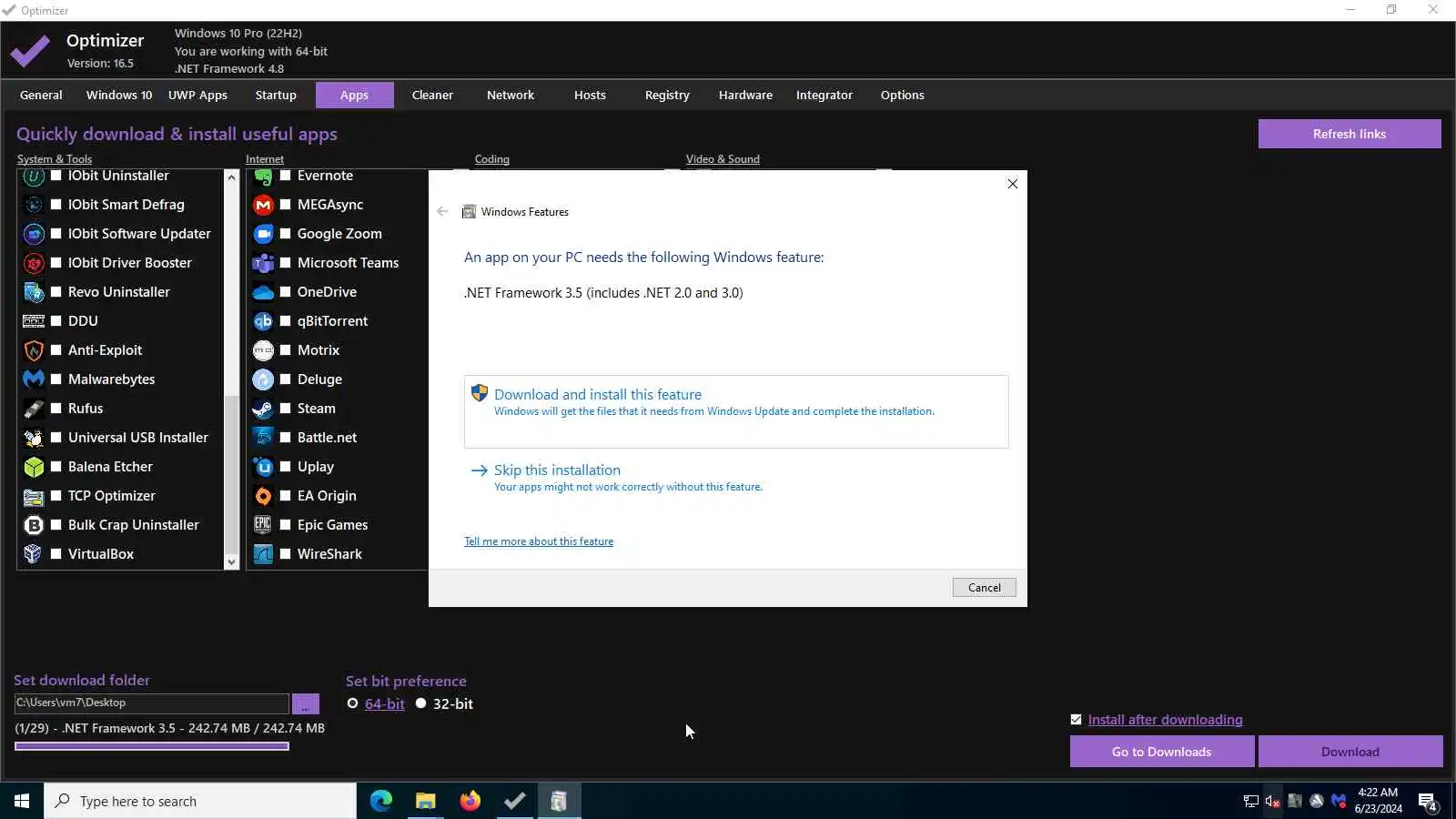Choose Skip this installation
Screen dimensions: 1456x819
[x=557, y=470]
